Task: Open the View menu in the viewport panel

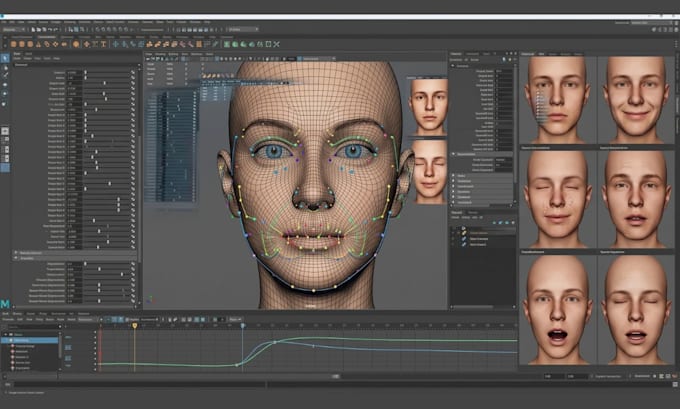Action: coord(149,54)
